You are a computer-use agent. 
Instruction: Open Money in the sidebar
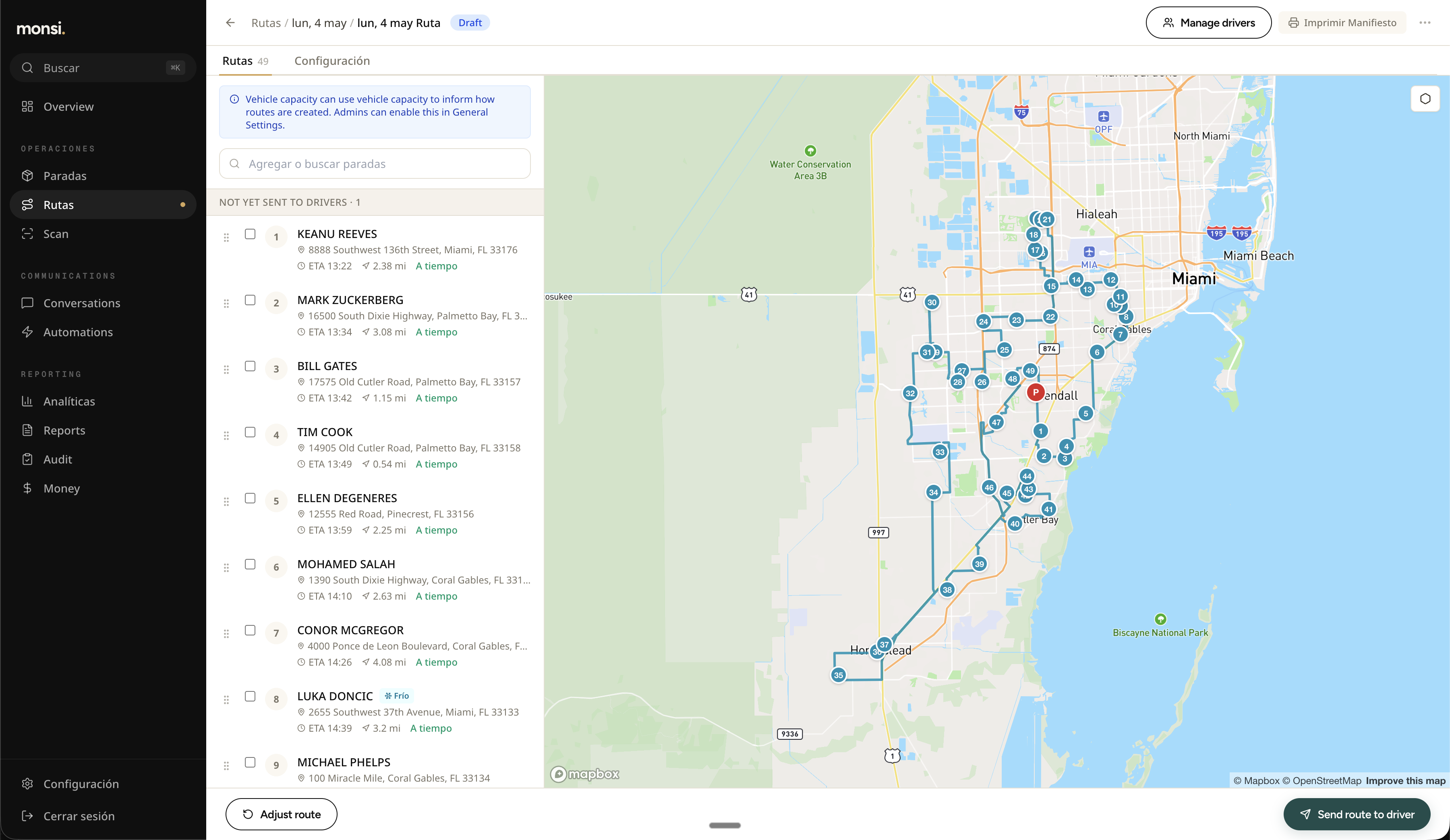[x=103, y=488]
